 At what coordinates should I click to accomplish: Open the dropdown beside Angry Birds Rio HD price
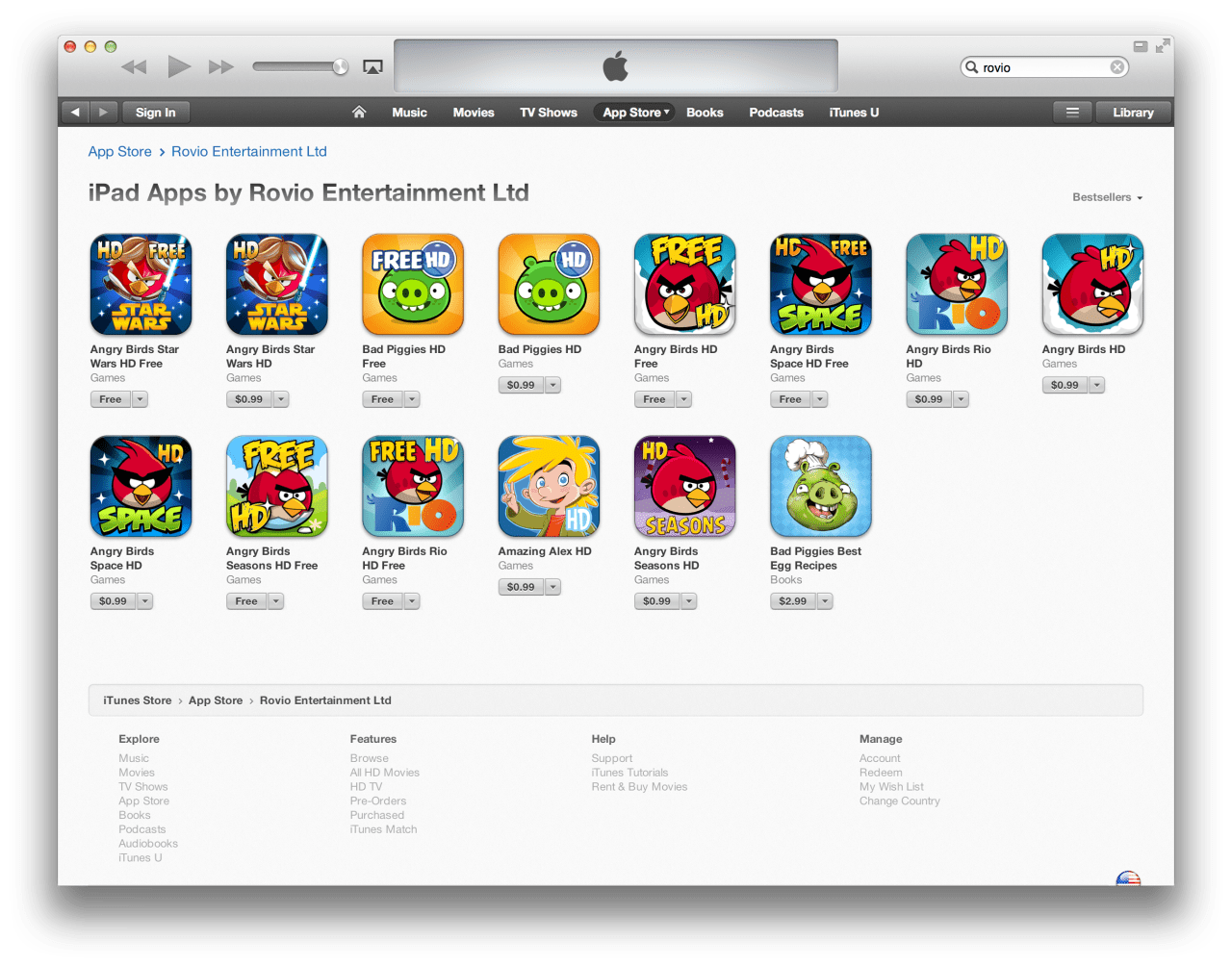click(x=961, y=399)
